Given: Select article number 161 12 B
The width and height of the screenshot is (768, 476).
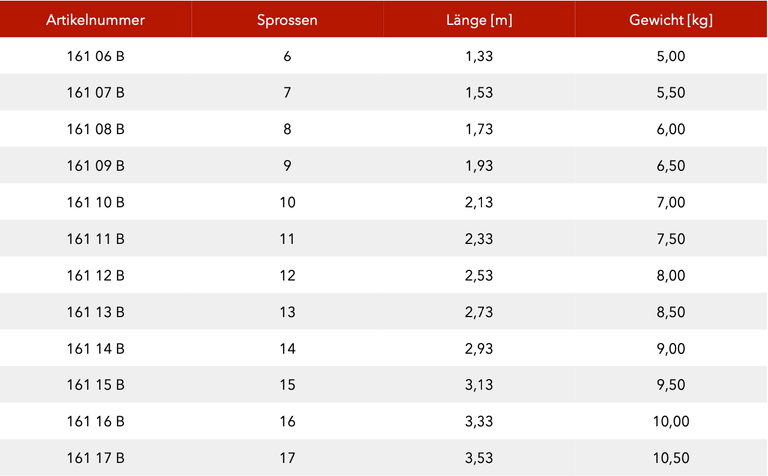Looking at the screenshot, I should (x=96, y=276).
